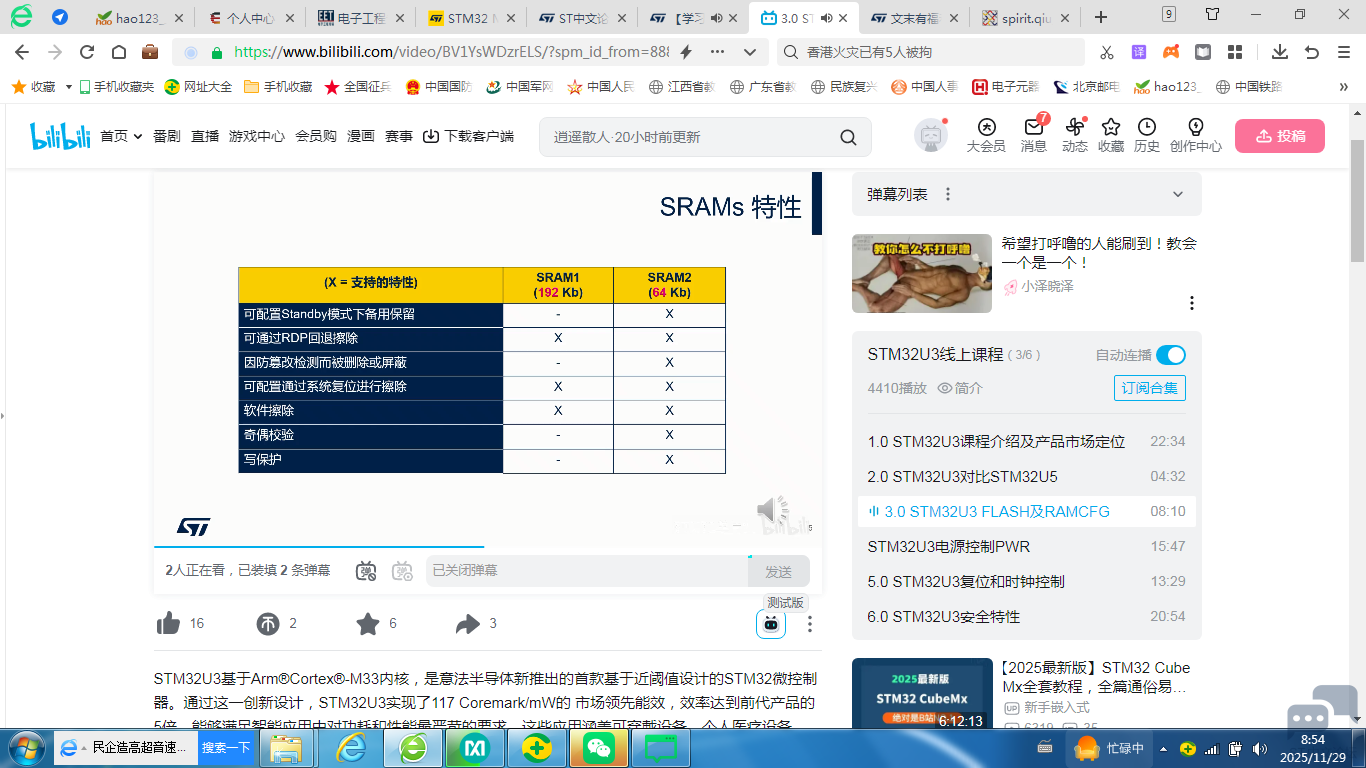Open 历史 watch history
The height and width of the screenshot is (768, 1366).
pyautogui.click(x=1147, y=136)
